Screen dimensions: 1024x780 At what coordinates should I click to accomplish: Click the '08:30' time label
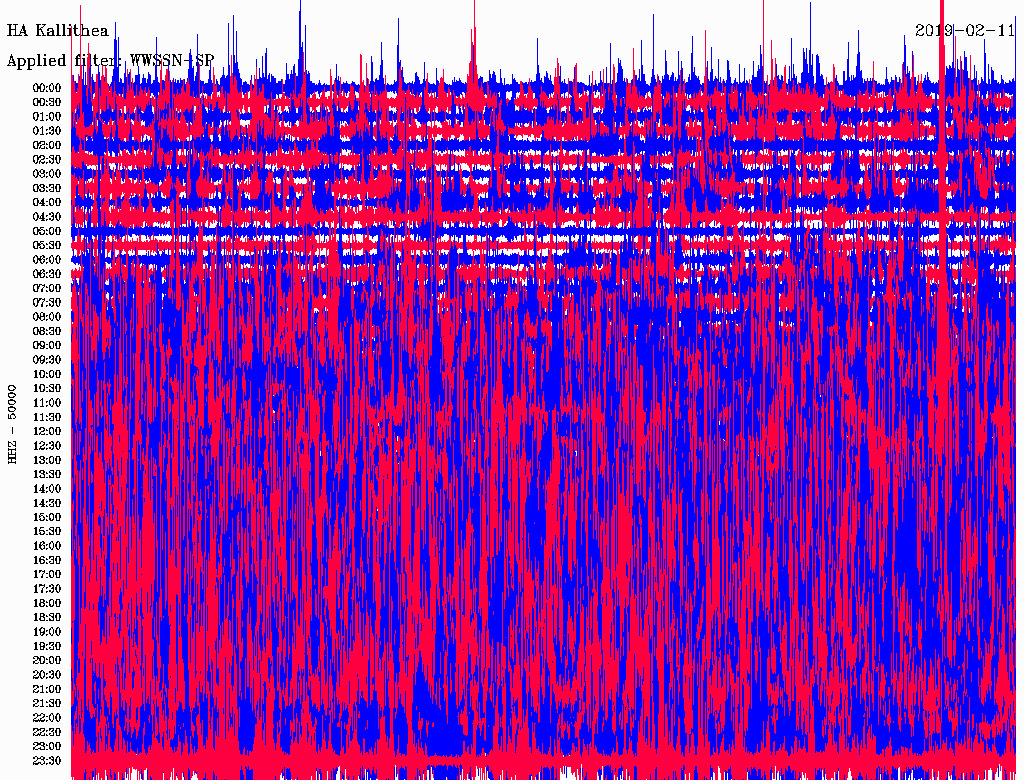[47, 331]
